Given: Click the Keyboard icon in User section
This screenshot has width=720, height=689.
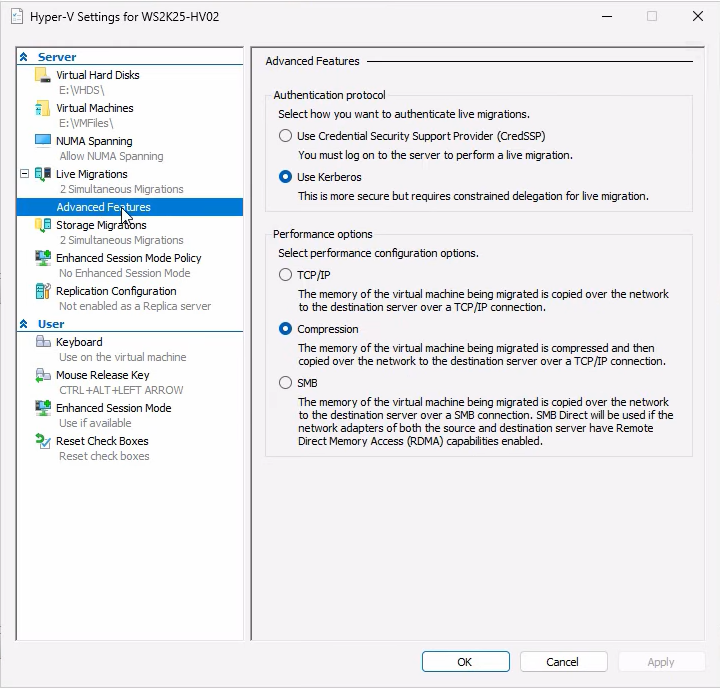Looking at the screenshot, I should coord(43,342).
